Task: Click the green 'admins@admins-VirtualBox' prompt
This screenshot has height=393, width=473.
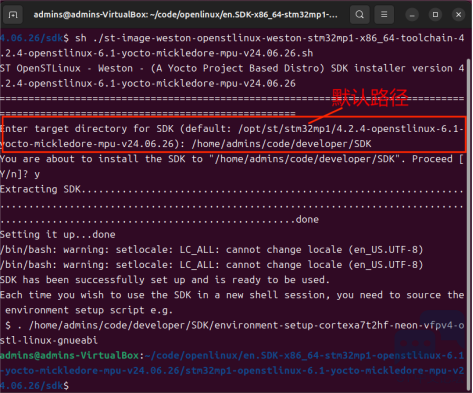Action: tap(69, 355)
